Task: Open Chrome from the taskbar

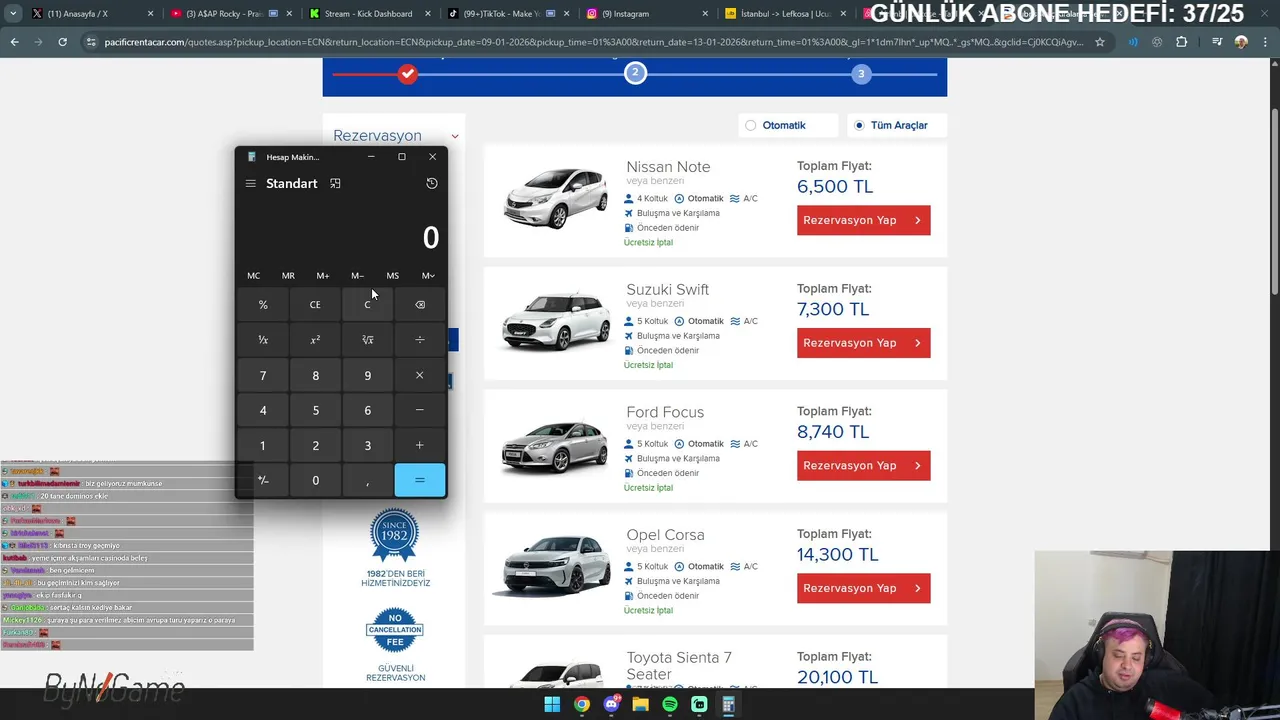Action: click(582, 704)
